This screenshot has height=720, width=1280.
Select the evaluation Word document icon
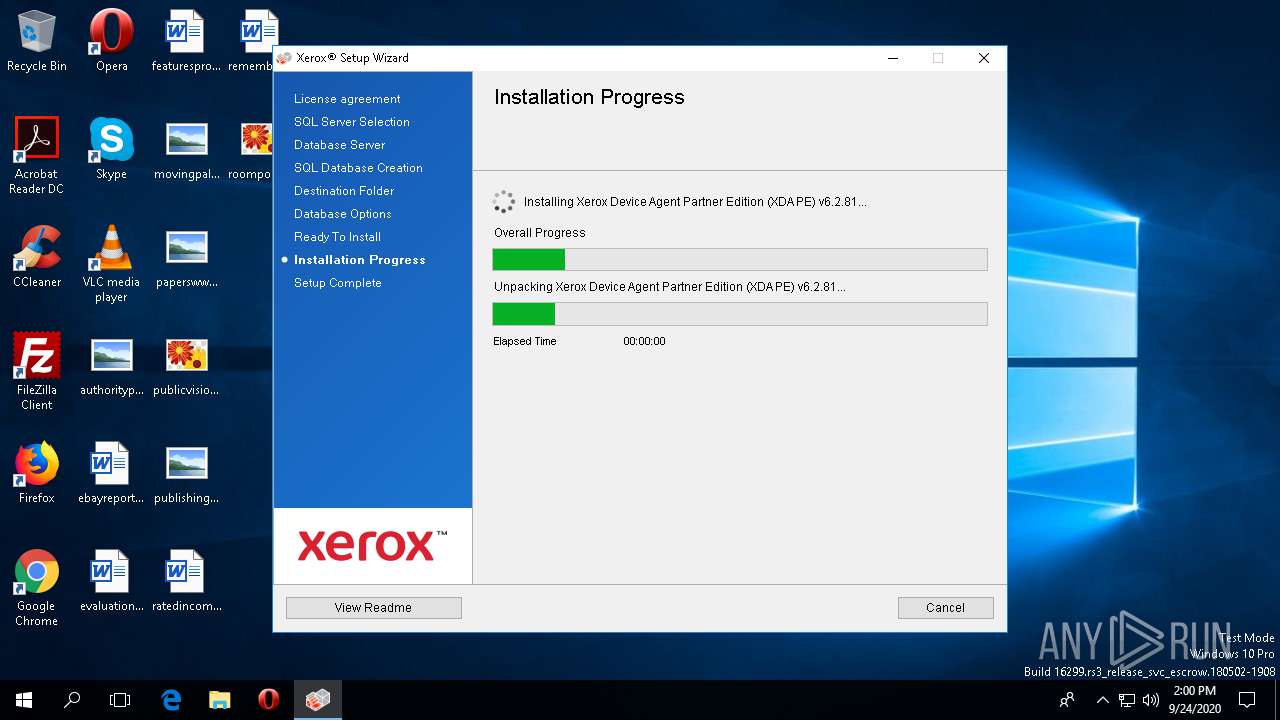pyautogui.click(x=111, y=581)
